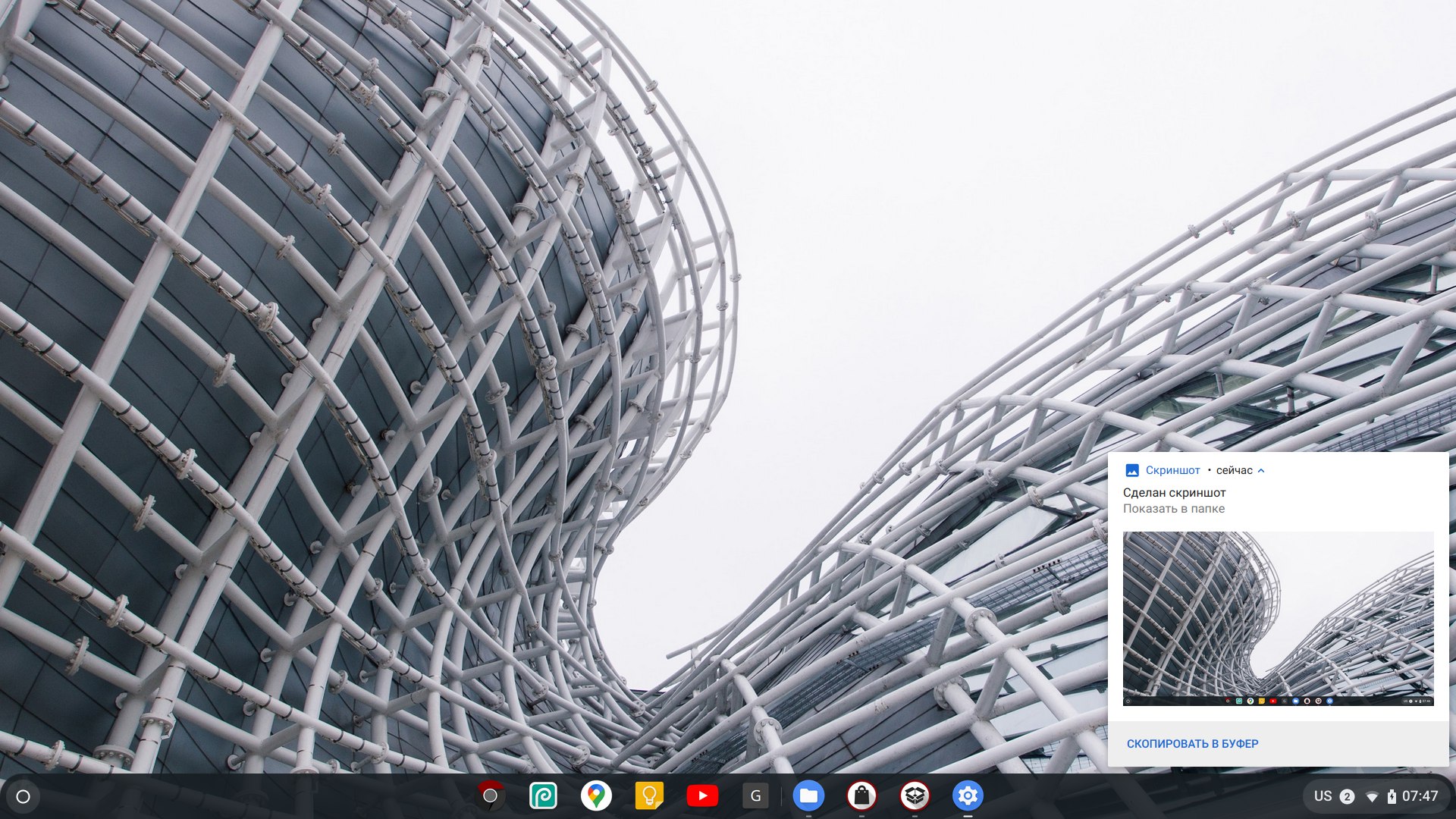
Task: Launch YouTube from the shelf
Action: pyautogui.click(x=702, y=795)
